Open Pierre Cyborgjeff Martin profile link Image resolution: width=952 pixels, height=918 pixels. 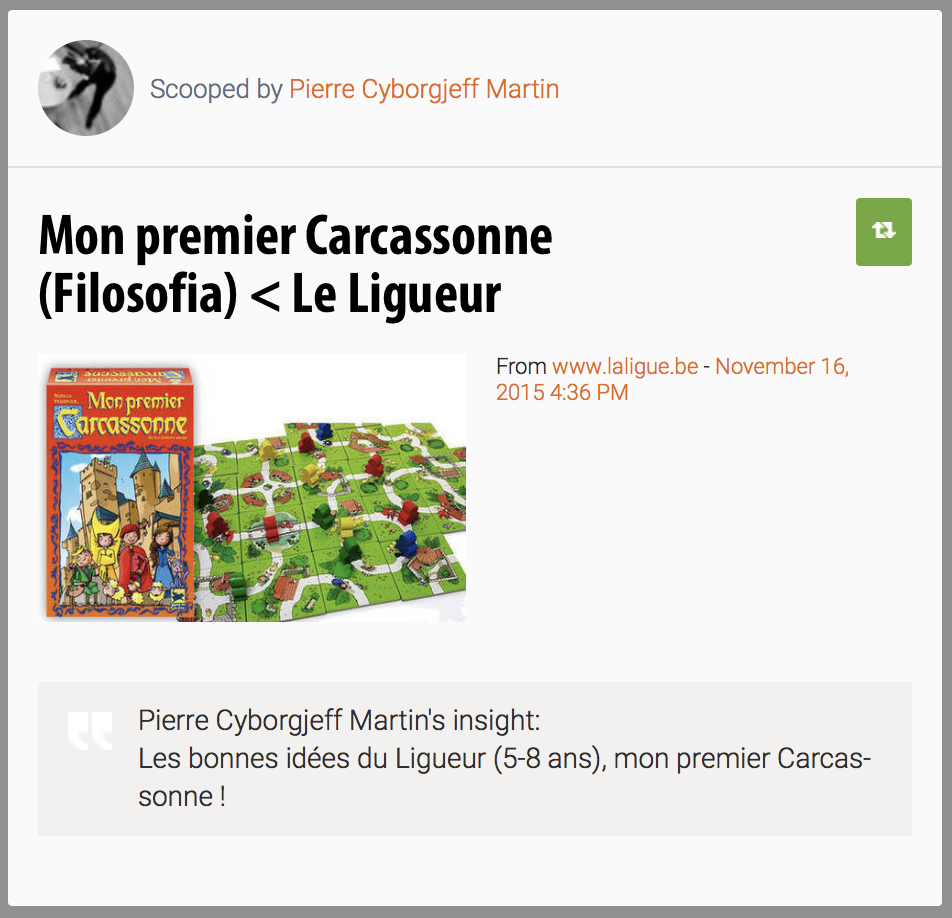(424, 89)
